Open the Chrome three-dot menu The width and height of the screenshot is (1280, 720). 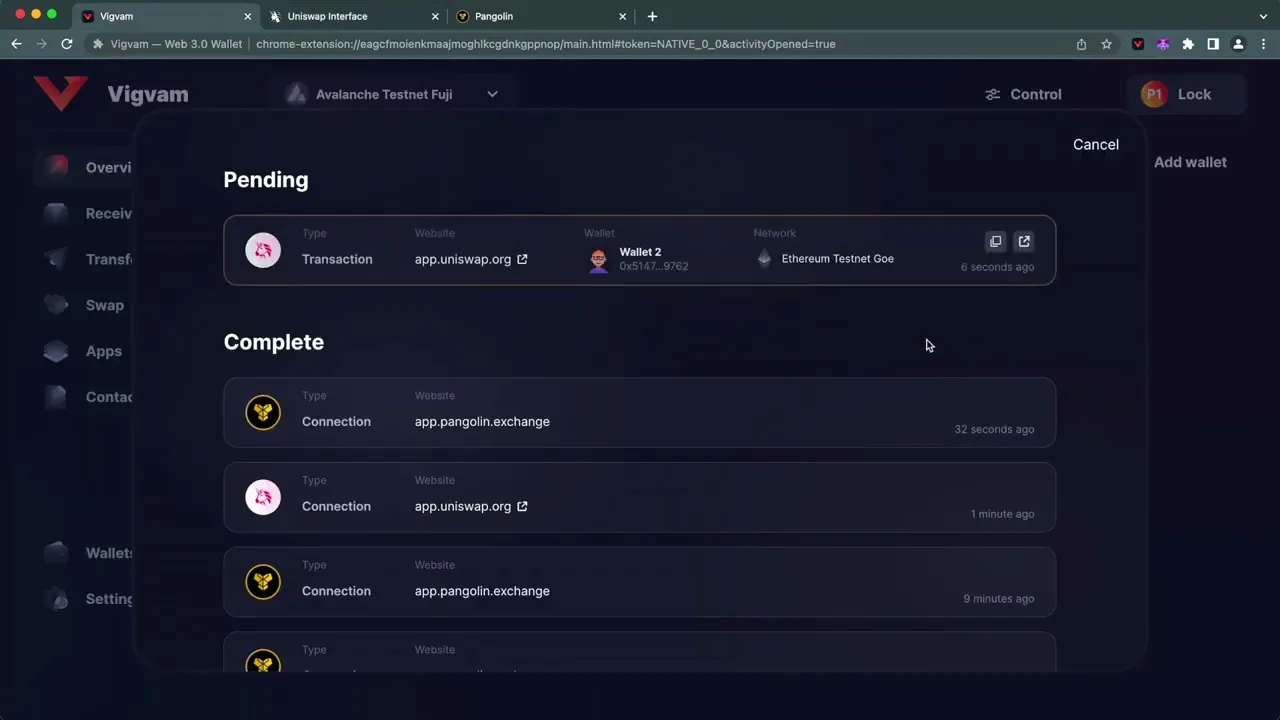1264,44
